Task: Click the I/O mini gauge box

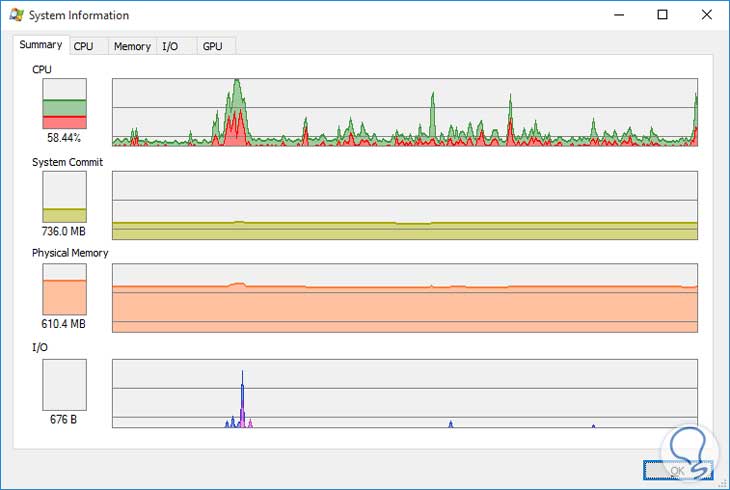Action: coord(65,385)
